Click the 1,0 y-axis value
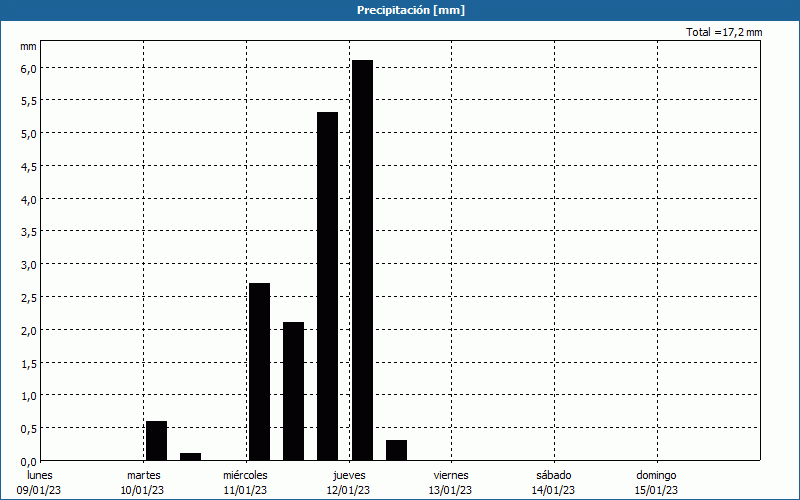The image size is (800, 500). [x=29, y=396]
